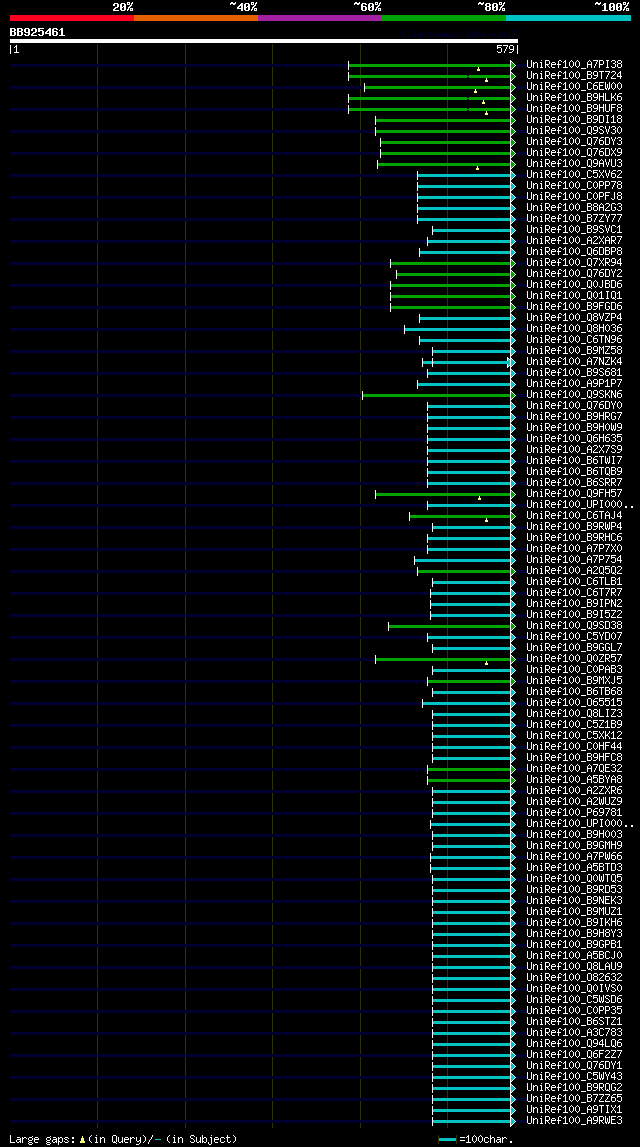Select the UniRef100_A7P754 label
The height and width of the screenshot is (1147, 640).
click(x=574, y=560)
